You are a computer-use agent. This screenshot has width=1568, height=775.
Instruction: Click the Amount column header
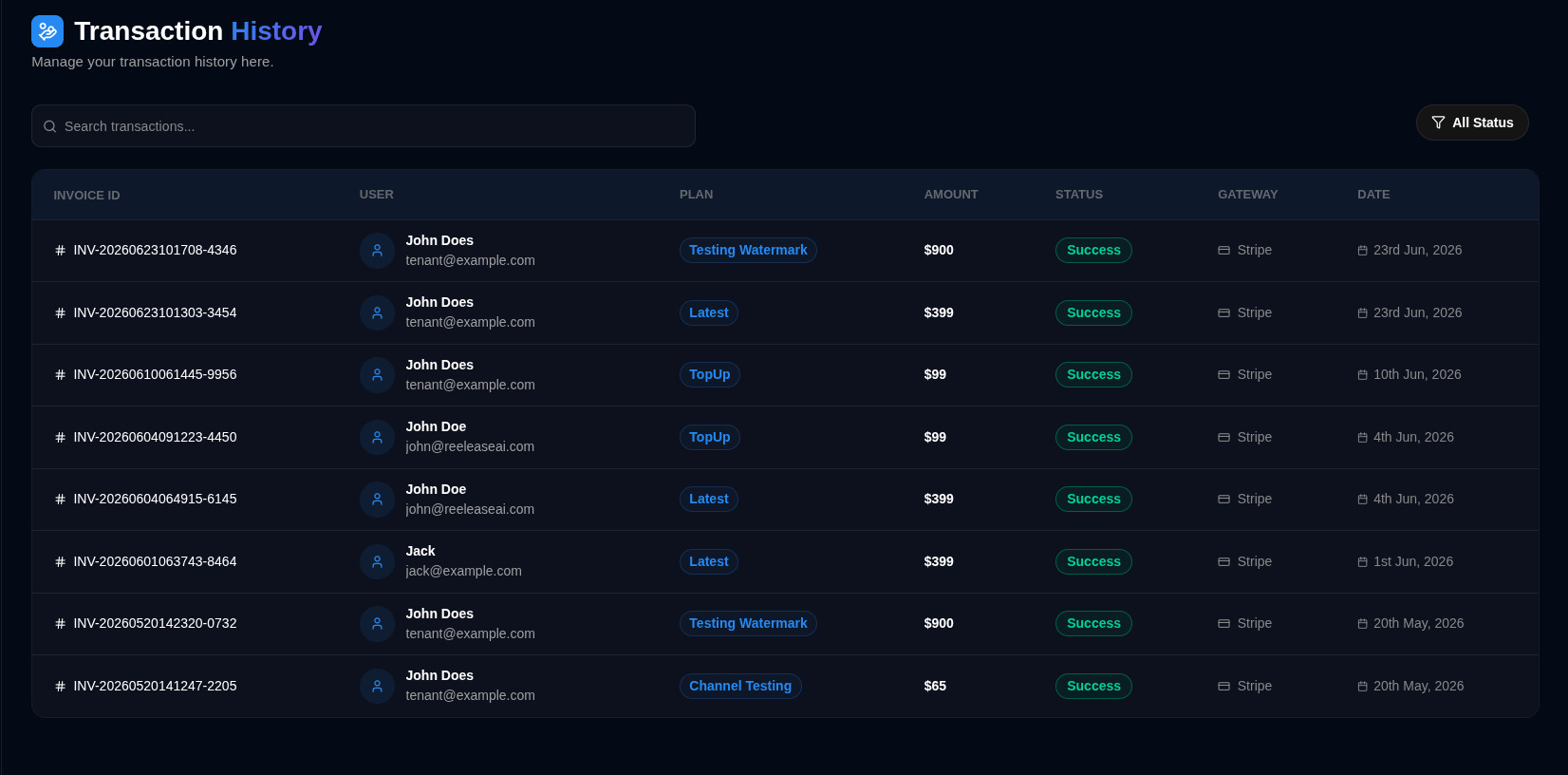pyautogui.click(x=951, y=195)
